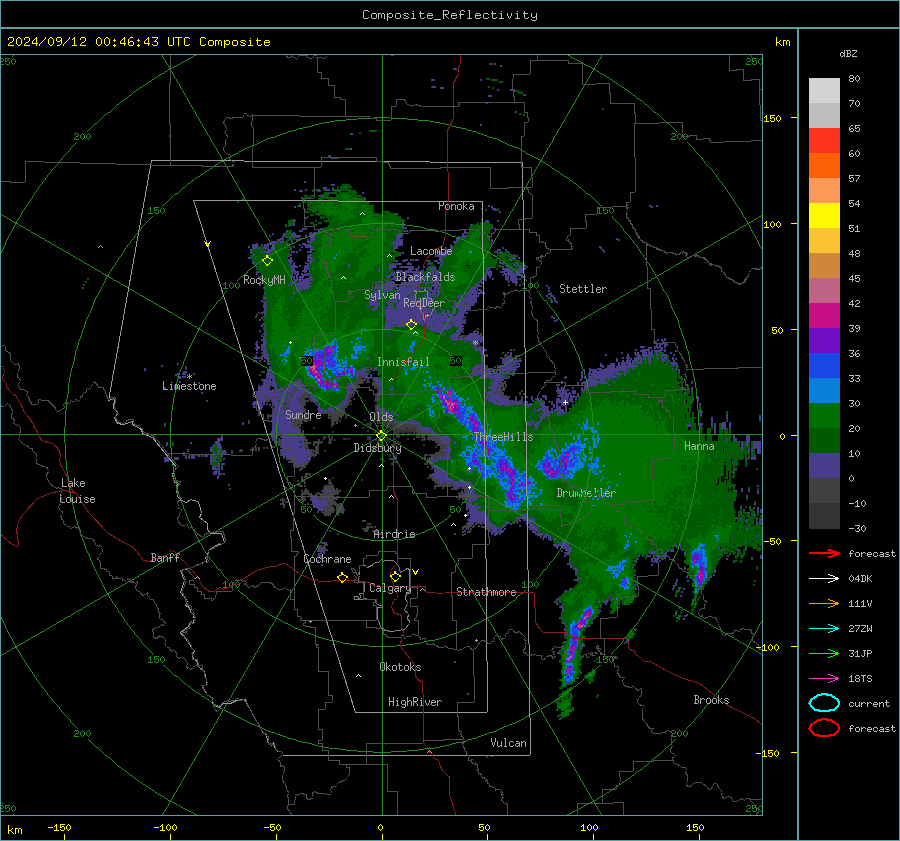900x841 pixels.
Task: Click the Hanna city label
Action: click(699, 446)
